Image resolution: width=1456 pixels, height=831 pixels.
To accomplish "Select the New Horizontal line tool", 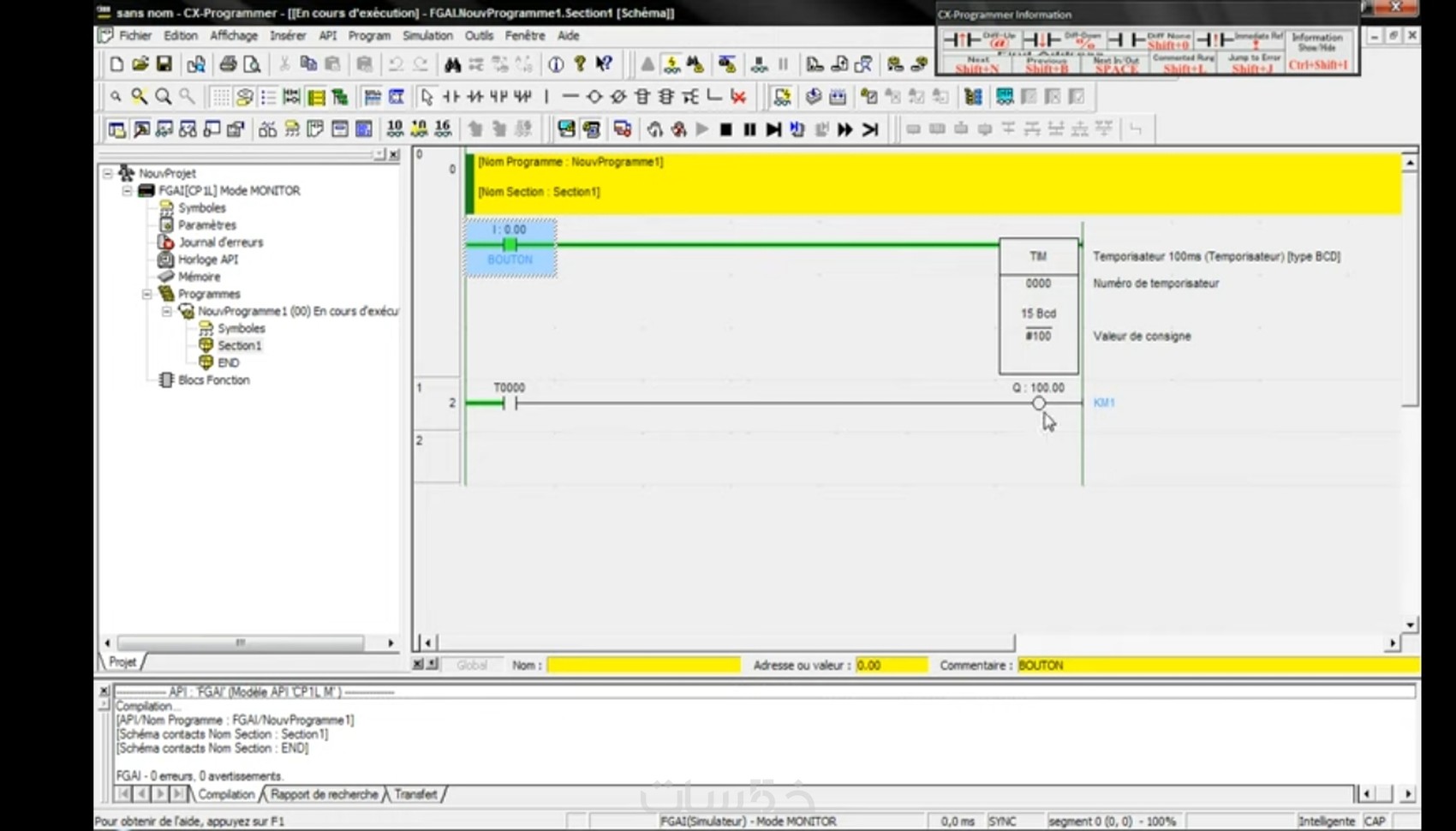I will pos(570,97).
